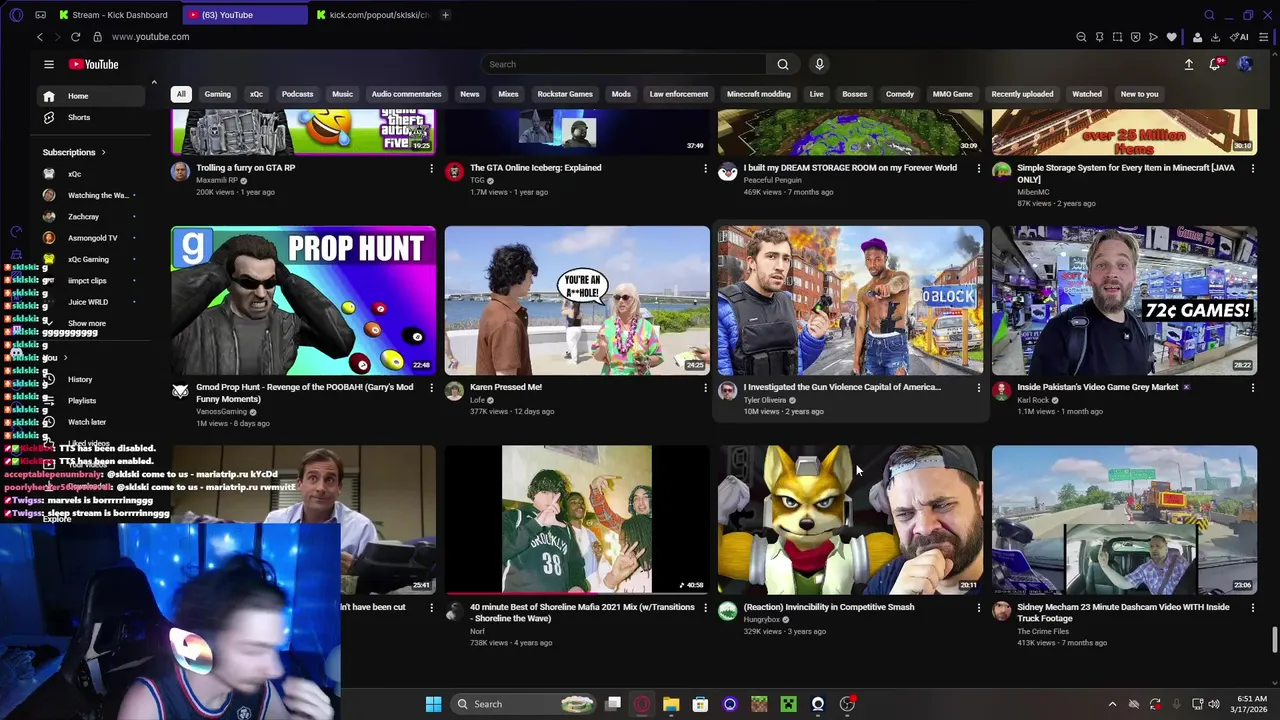The image size is (1280, 720).
Task: Play the Prop Hunt video thumbnail
Action: (303, 300)
